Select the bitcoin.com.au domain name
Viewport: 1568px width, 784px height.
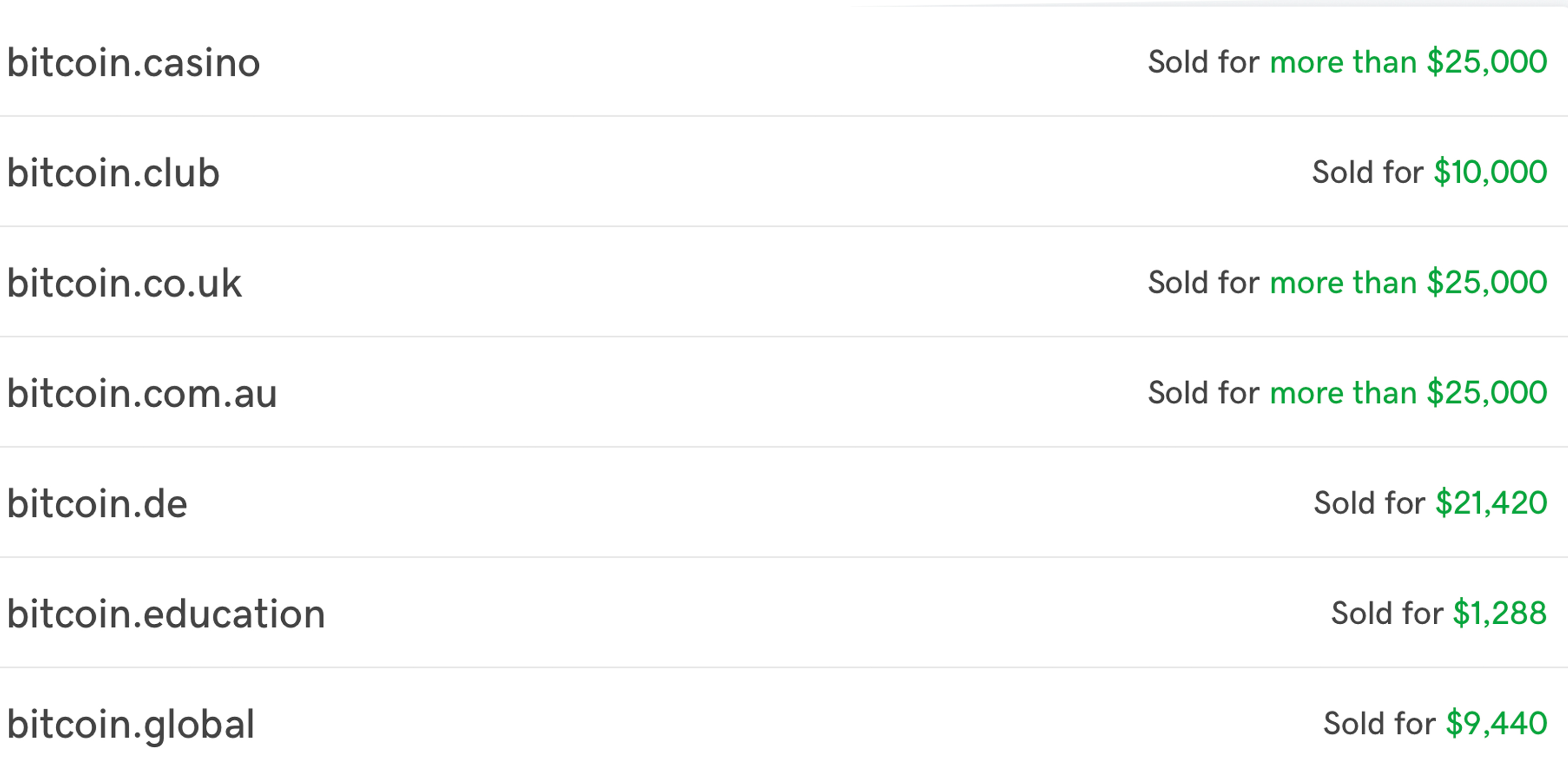(x=142, y=394)
